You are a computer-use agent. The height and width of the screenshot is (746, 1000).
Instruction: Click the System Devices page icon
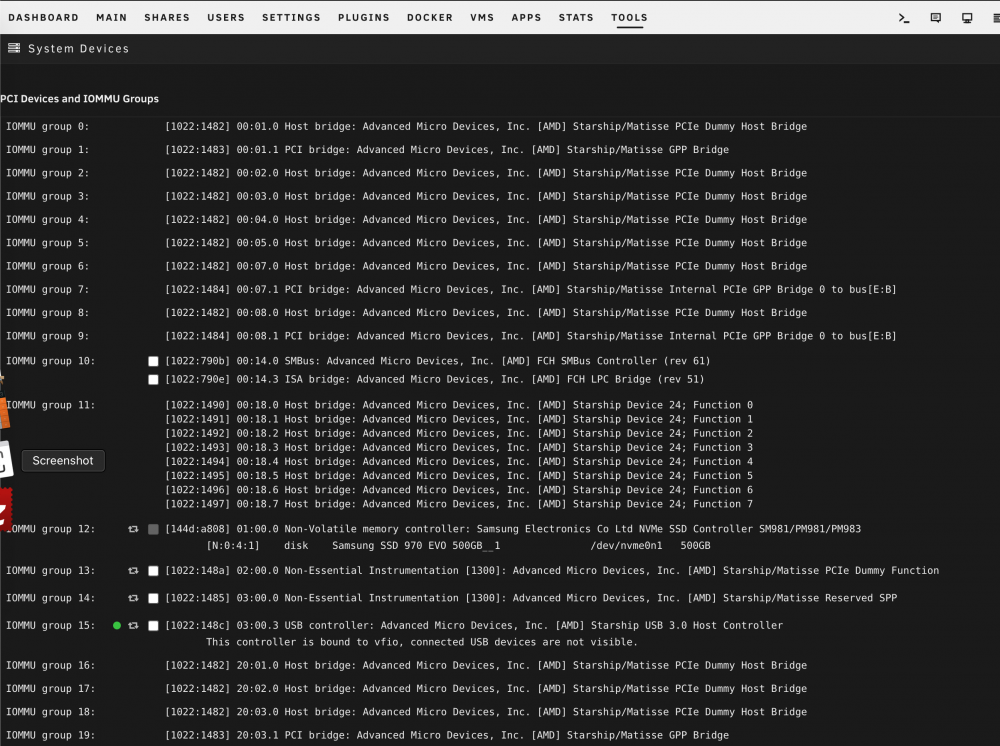pos(14,48)
